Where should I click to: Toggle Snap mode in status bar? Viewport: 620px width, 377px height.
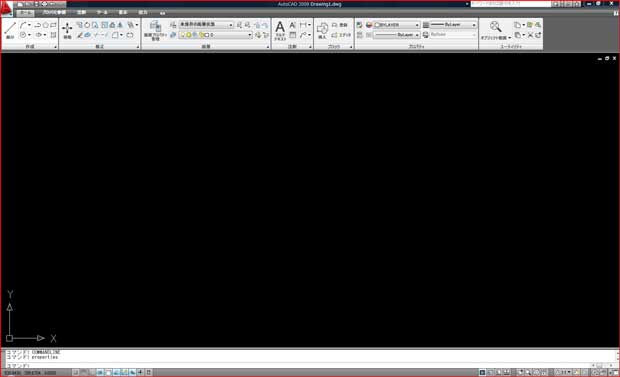pos(76,372)
